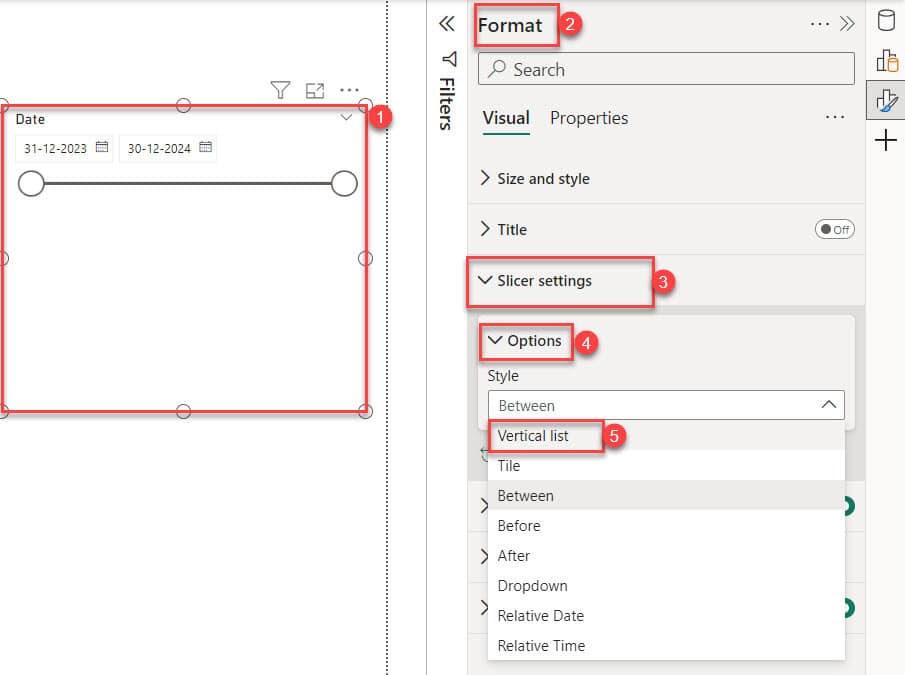The width and height of the screenshot is (905, 675).
Task: Open the Build a visual pane icon
Action: coord(887,60)
